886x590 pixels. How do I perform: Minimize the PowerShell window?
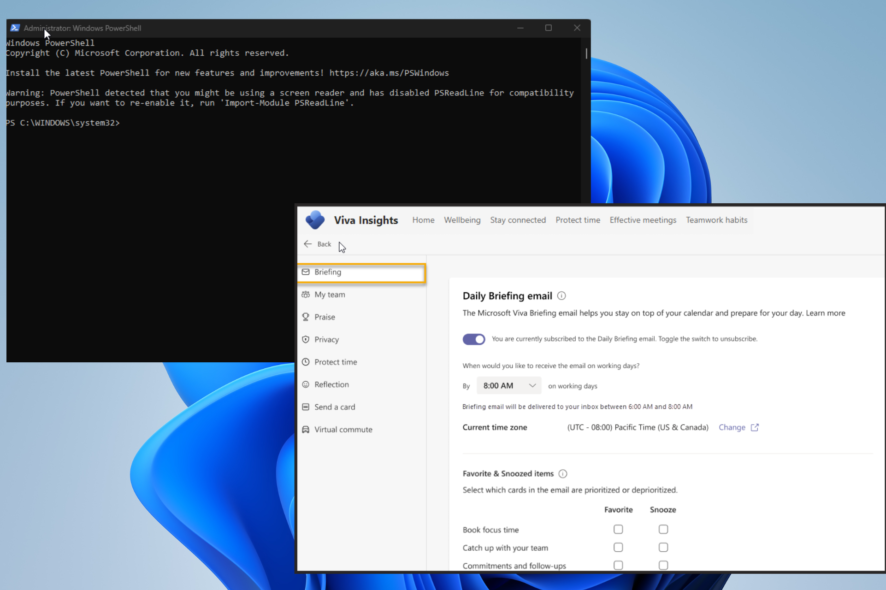tap(520, 28)
